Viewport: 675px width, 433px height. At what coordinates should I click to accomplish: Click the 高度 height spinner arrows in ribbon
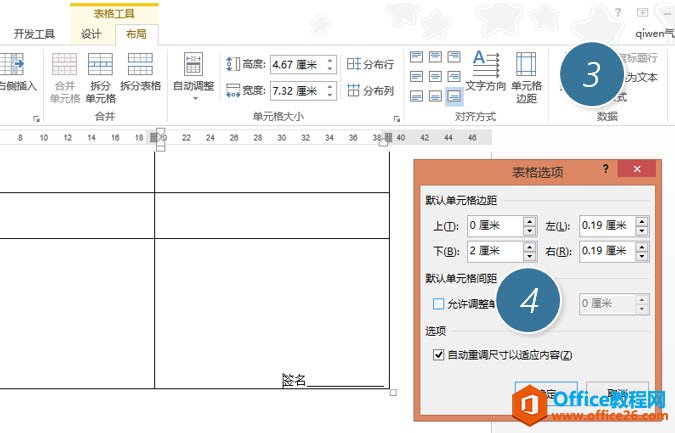(331, 64)
